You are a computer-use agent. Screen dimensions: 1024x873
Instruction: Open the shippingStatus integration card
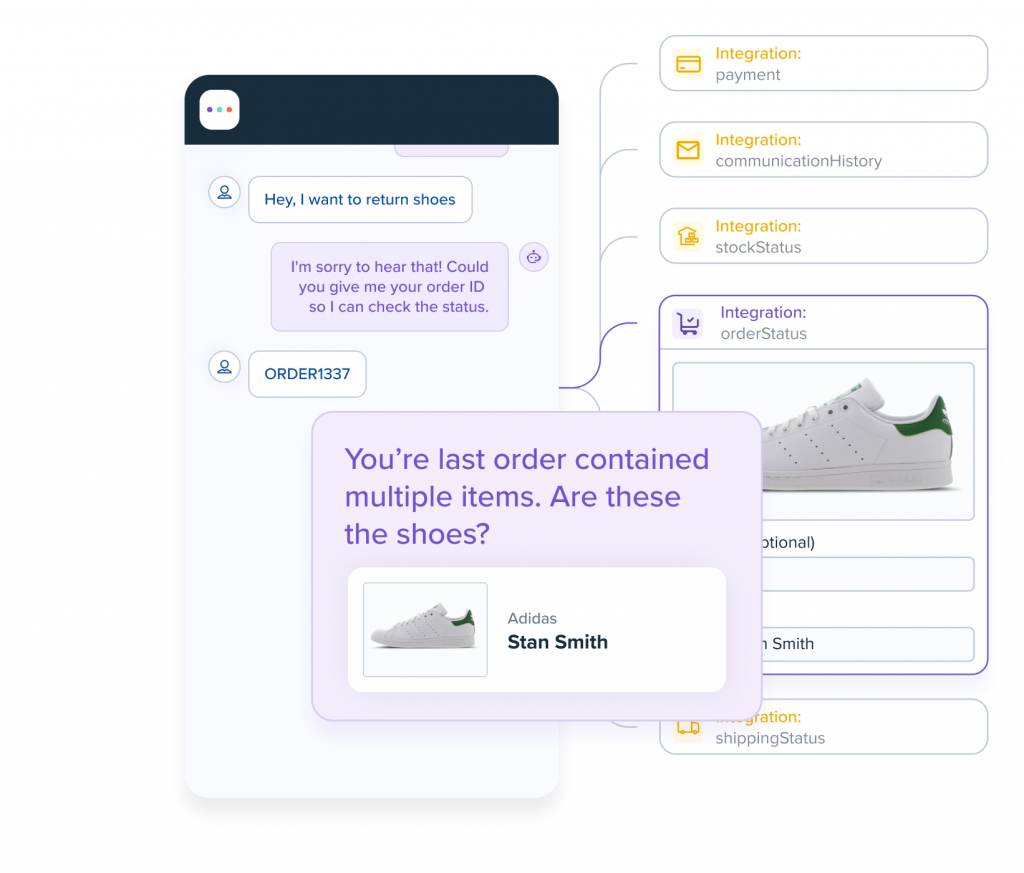[x=874, y=727]
